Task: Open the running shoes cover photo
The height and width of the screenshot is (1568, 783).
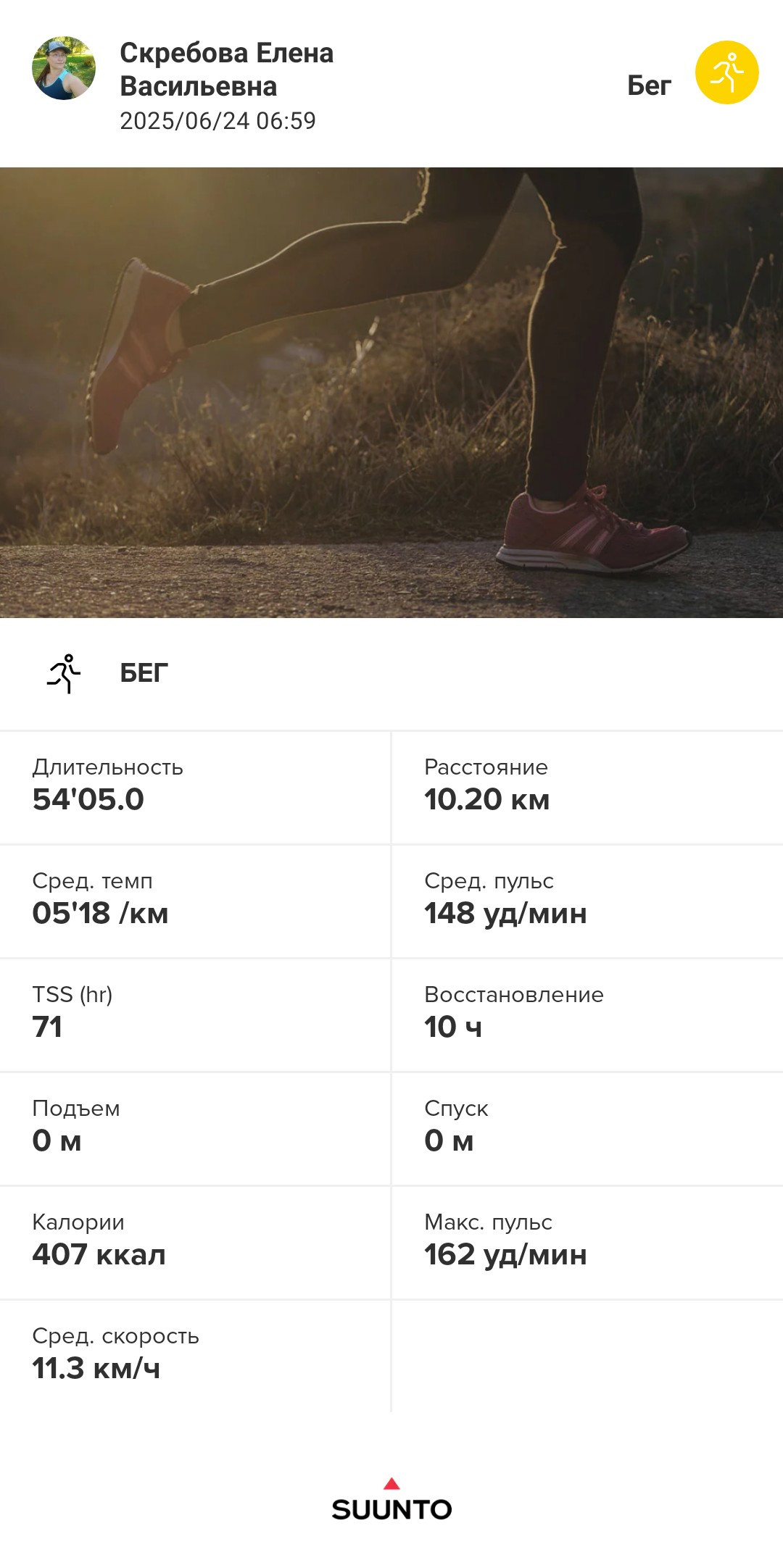Action: 391,393
